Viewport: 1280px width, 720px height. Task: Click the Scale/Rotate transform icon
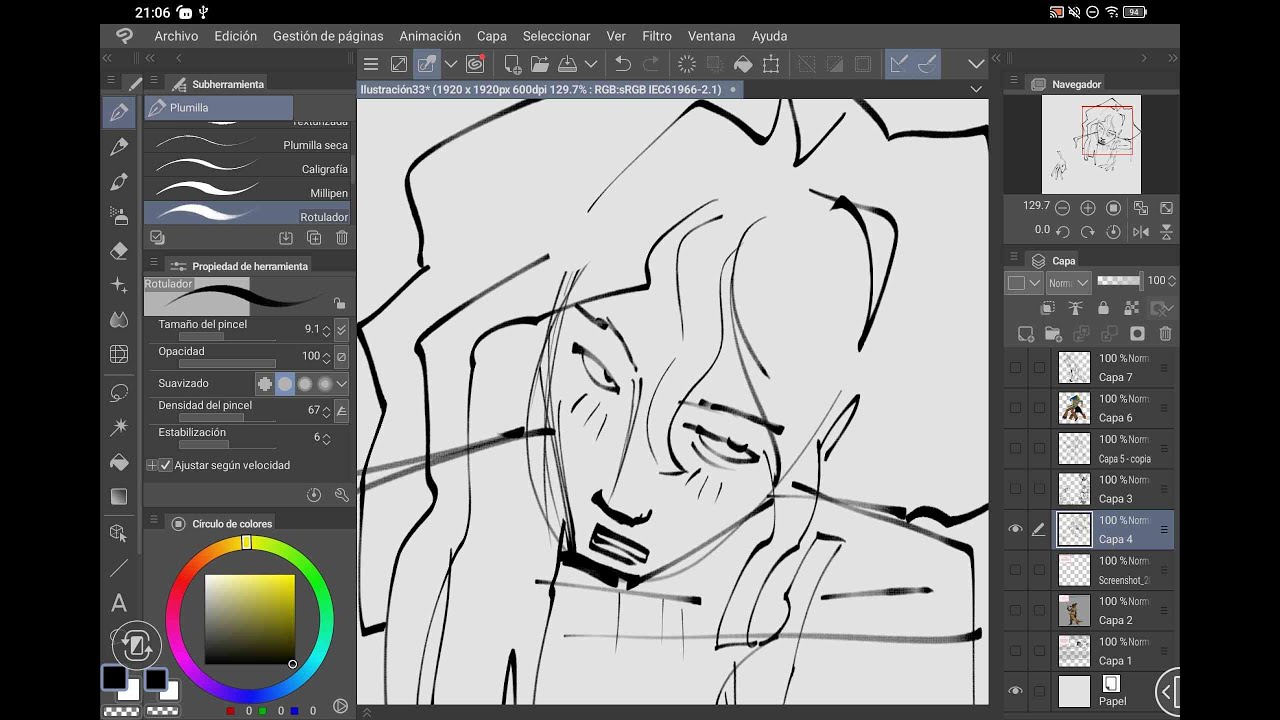pyautogui.click(x=771, y=64)
